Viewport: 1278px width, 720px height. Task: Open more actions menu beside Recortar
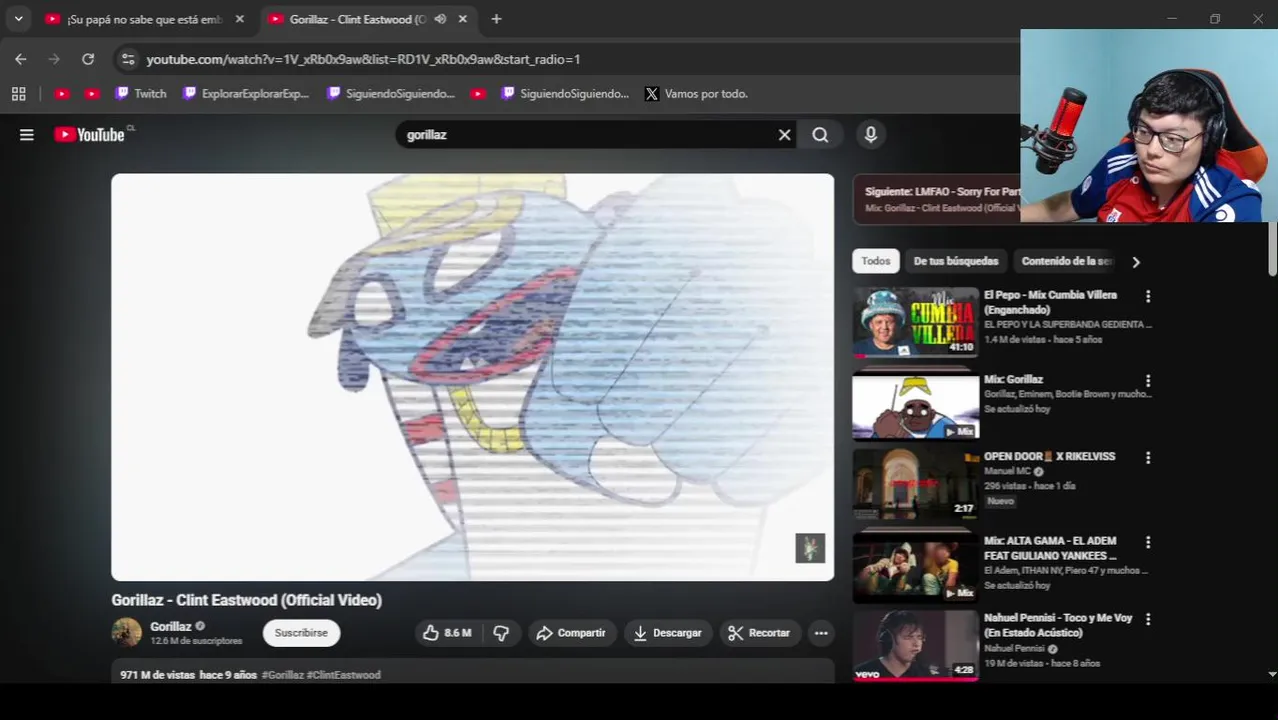tap(821, 633)
